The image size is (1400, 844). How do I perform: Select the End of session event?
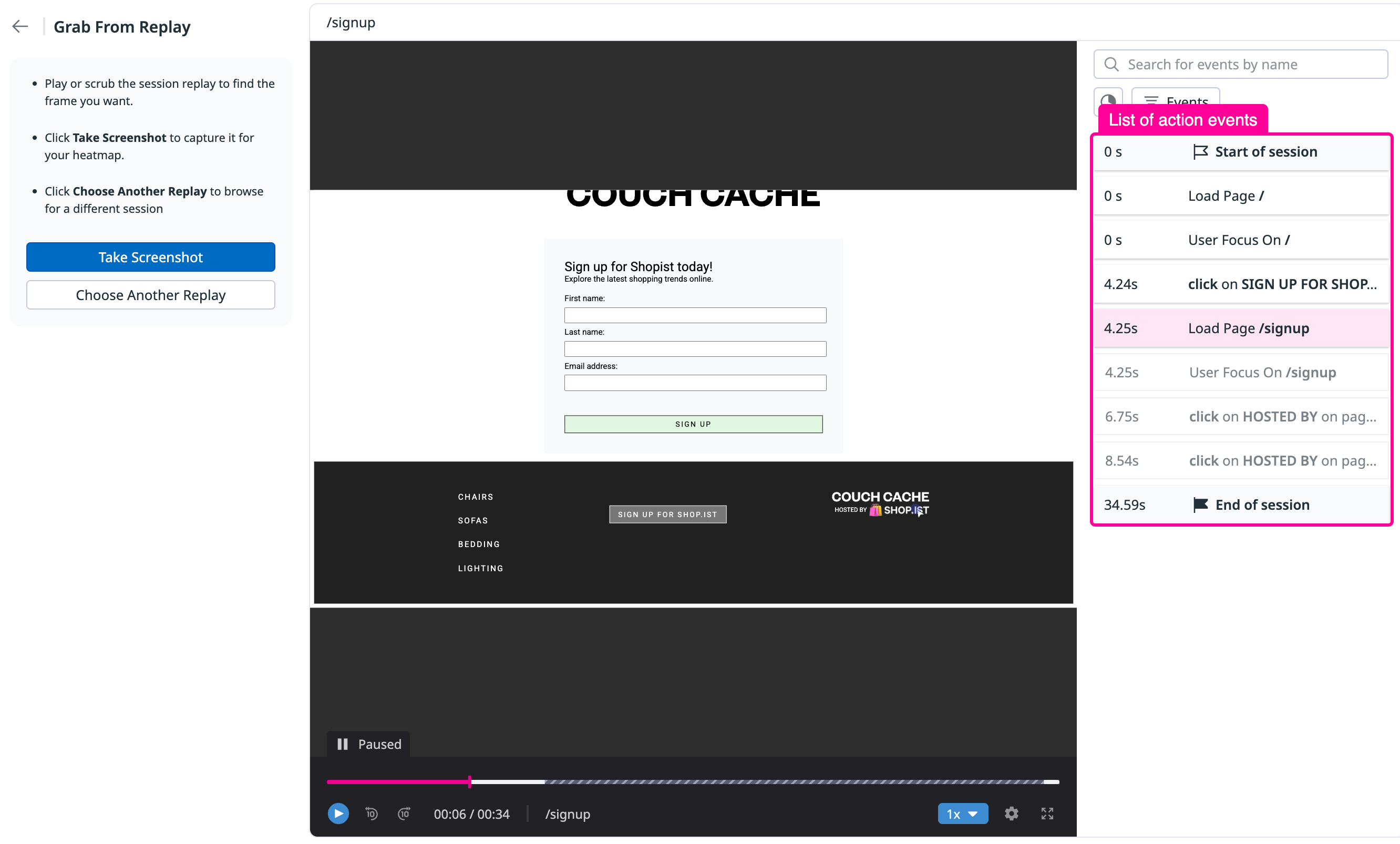[x=1241, y=505]
